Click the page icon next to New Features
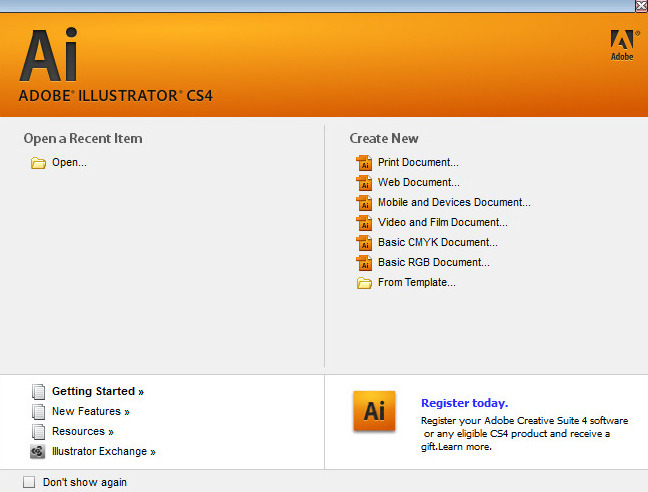This screenshot has width=648, height=492. [x=38, y=411]
